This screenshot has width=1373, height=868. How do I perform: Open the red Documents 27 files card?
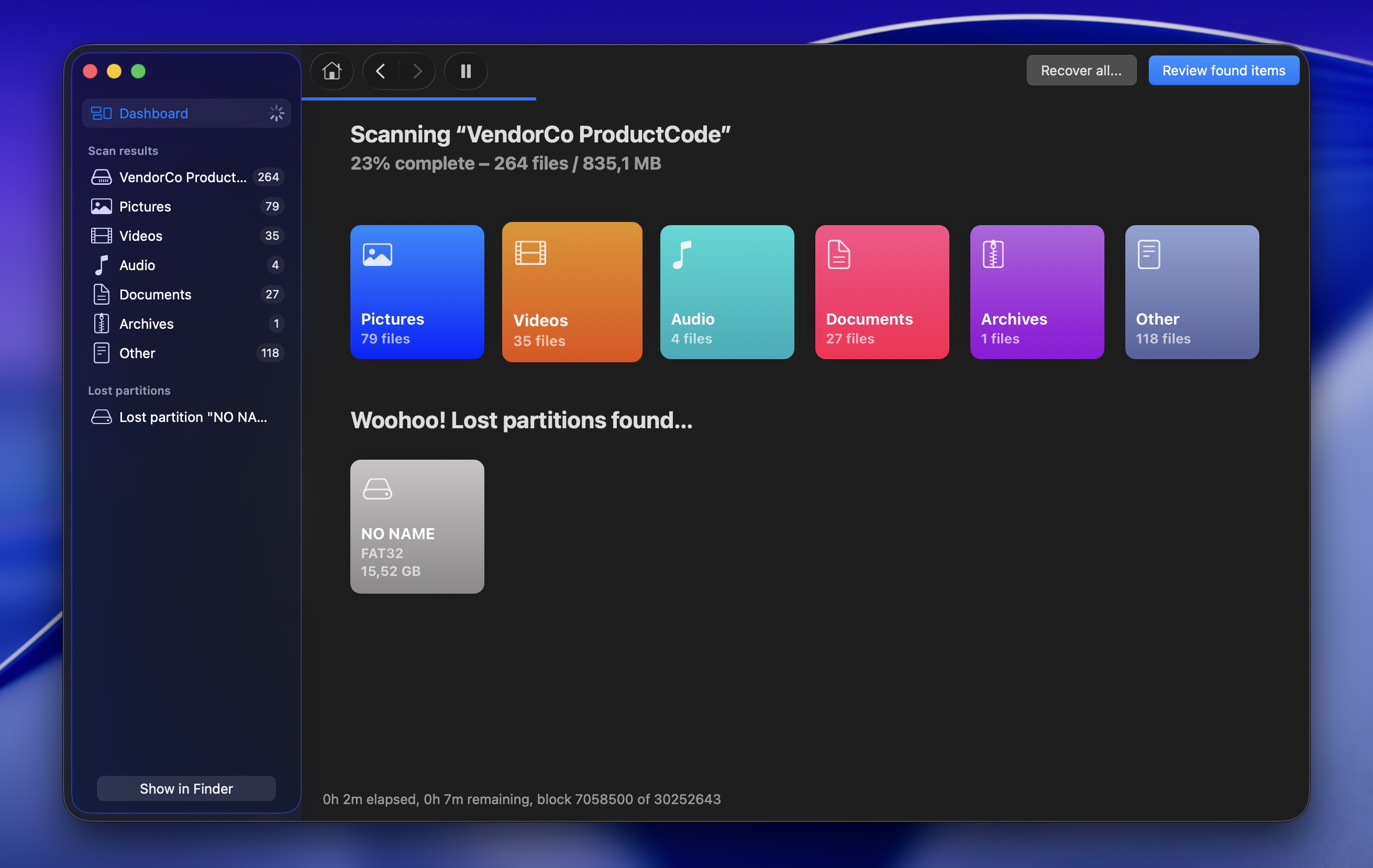point(882,292)
